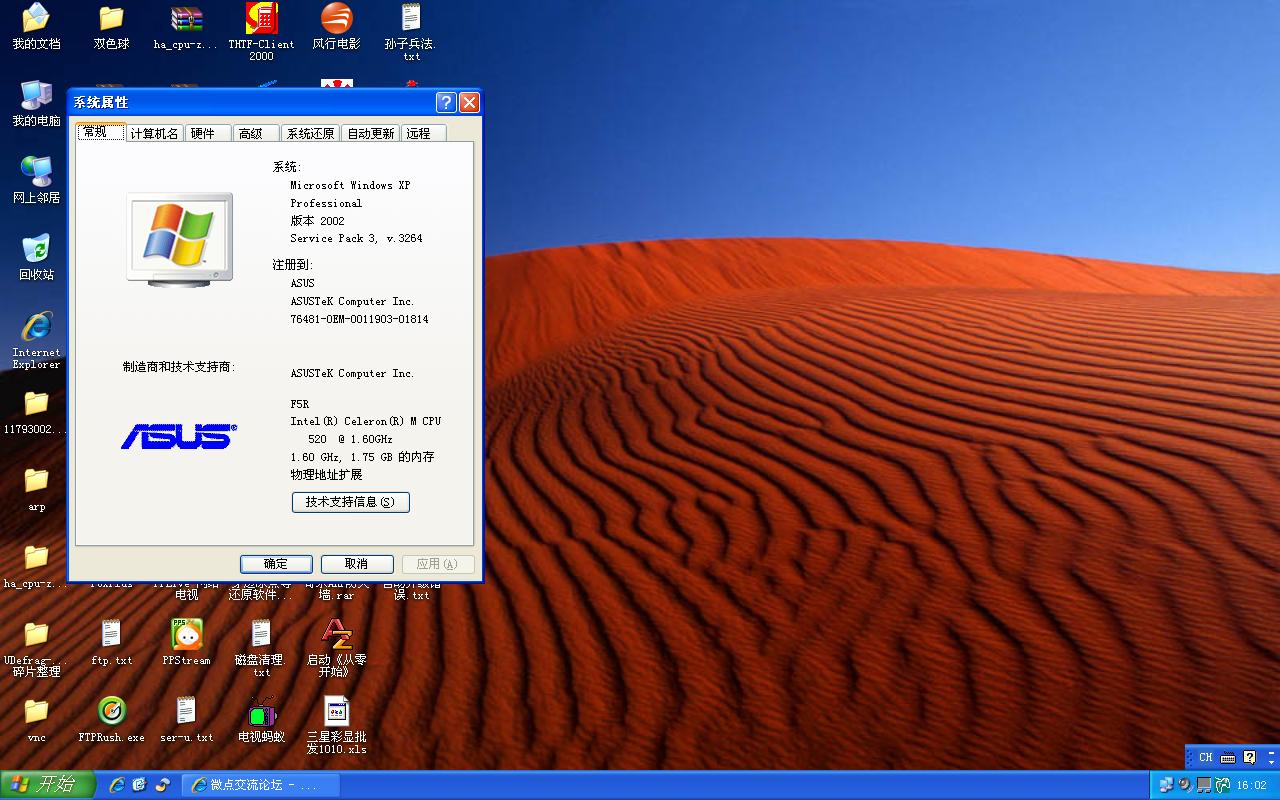Select the arp folder on desktop
The width and height of the screenshot is (1280, 800).
pyautogui.click(x=36, y=488)
